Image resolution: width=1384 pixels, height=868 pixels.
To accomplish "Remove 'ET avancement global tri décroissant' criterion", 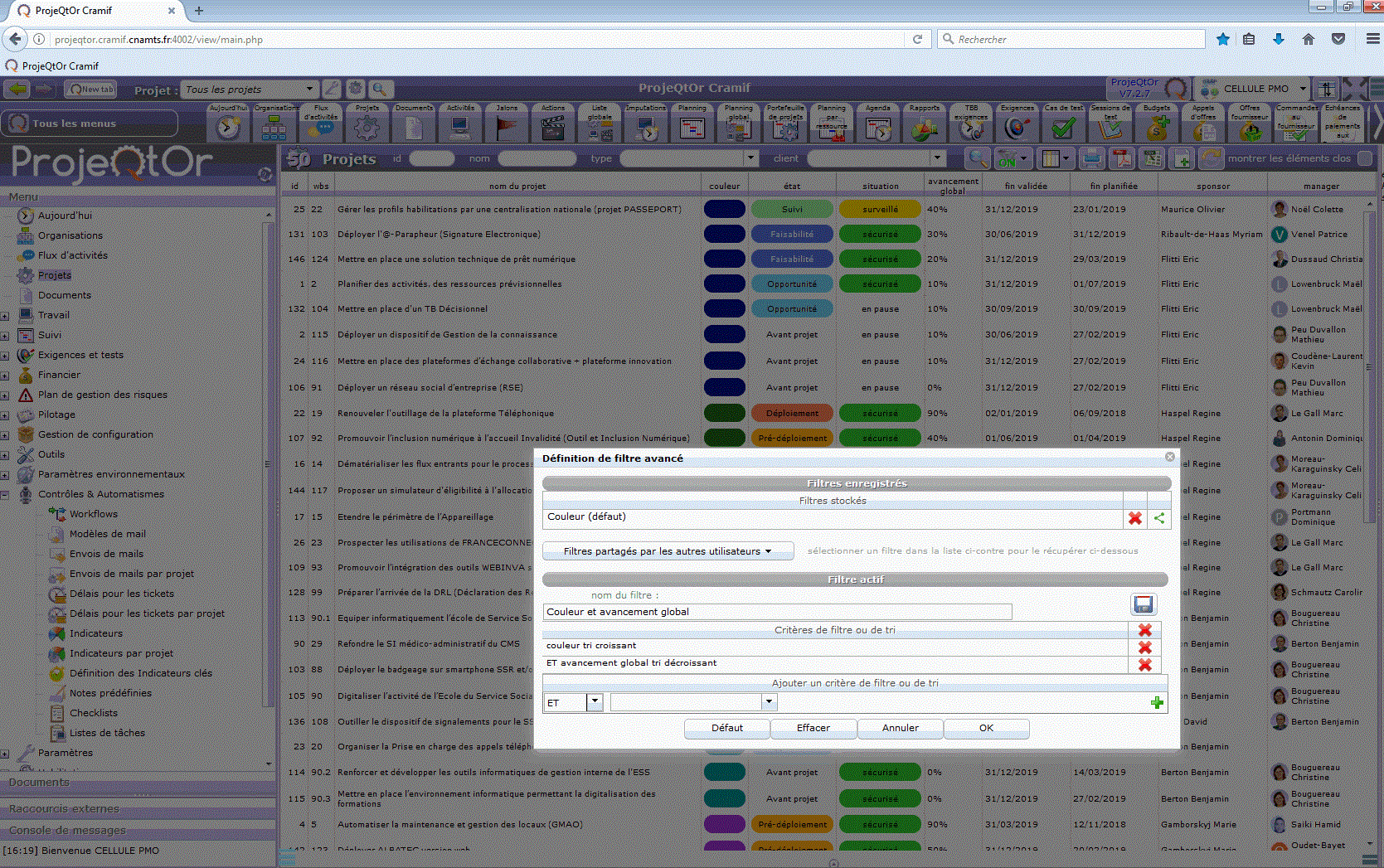I will pyautogui.click(x=1144, y=664).
